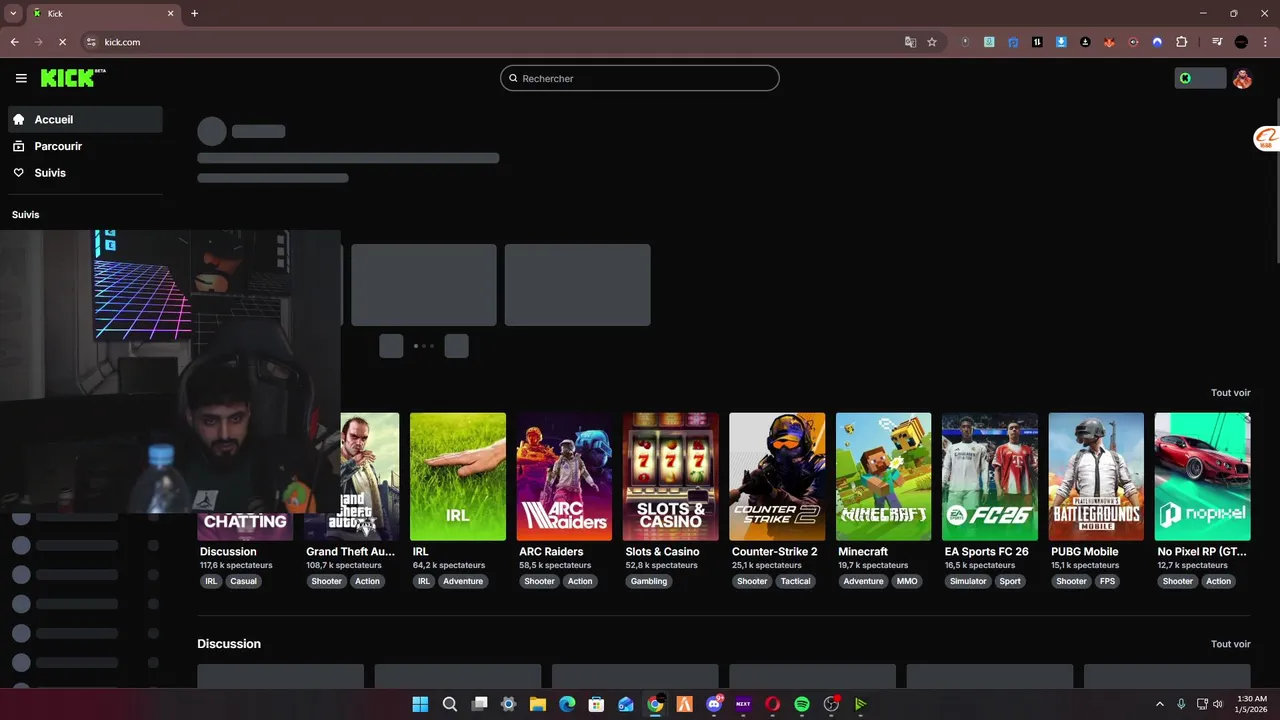
Task: Focus the Rechercher search field
Action: coord(640,78)
